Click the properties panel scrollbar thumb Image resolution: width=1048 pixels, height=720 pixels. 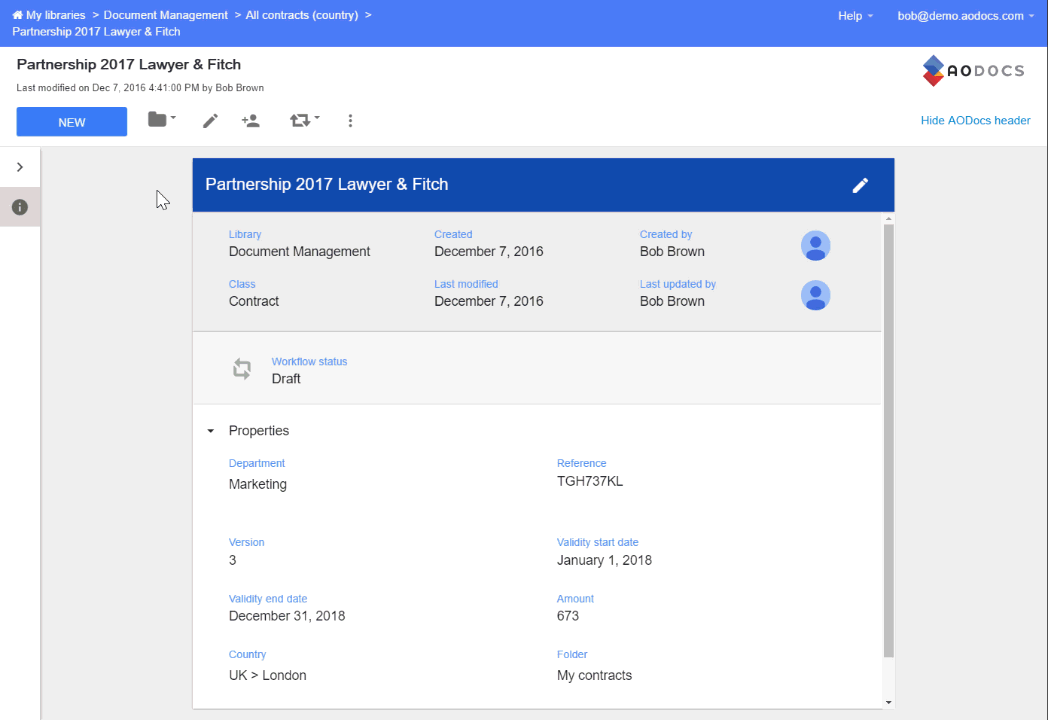point(888,441)
